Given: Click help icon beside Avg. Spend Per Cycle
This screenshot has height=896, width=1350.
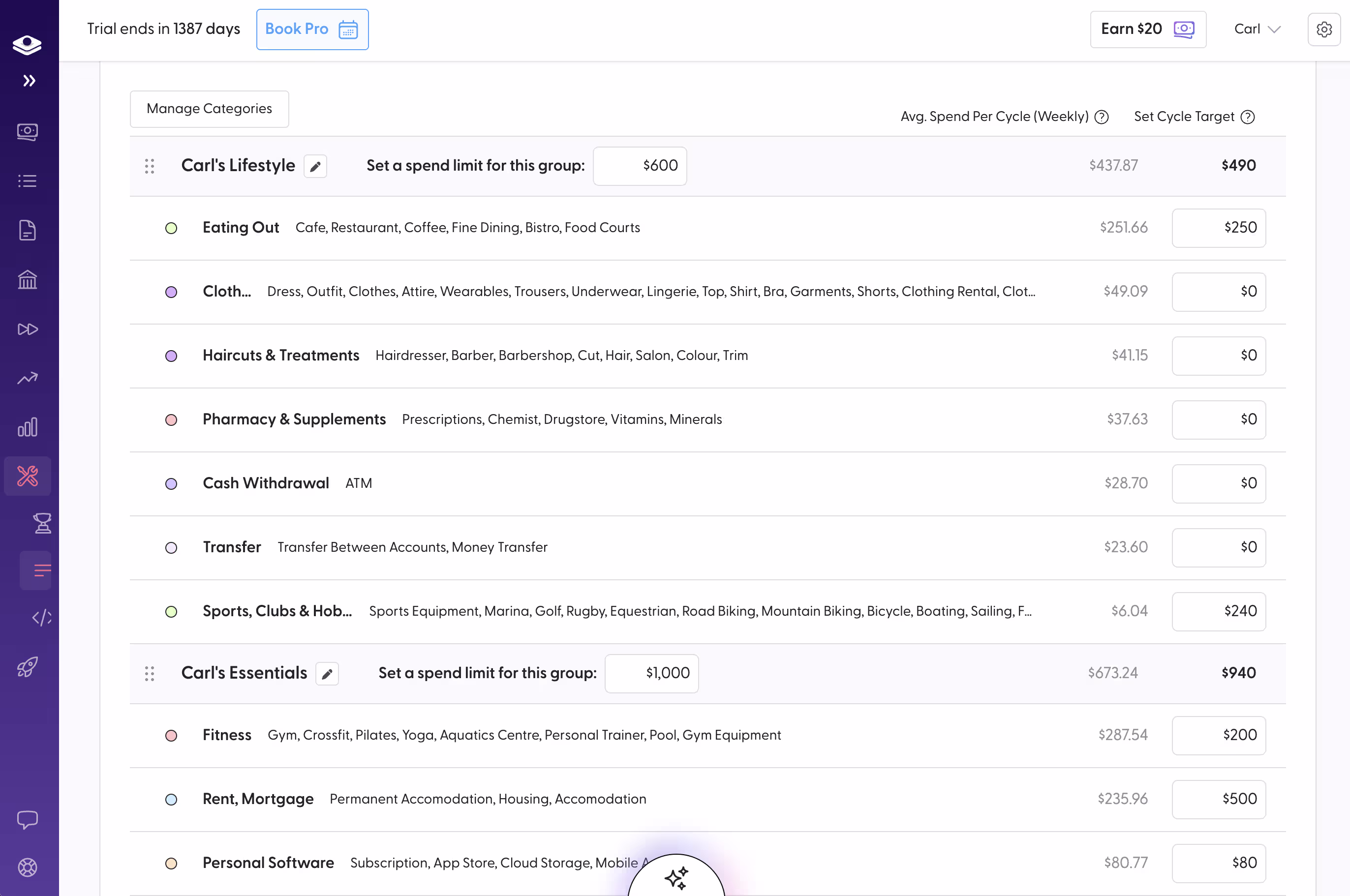Looking at the screenshot, I should (1102, 117).
